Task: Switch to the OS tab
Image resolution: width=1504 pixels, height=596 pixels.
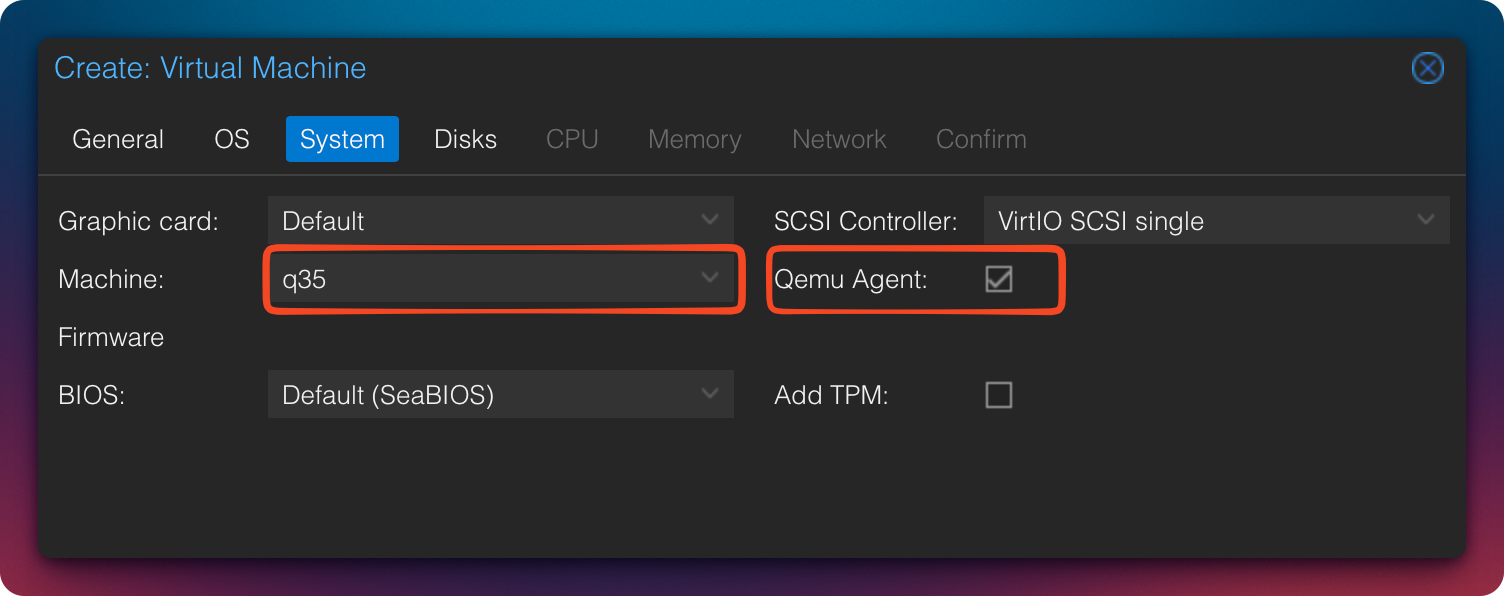Action: [232, 139]
